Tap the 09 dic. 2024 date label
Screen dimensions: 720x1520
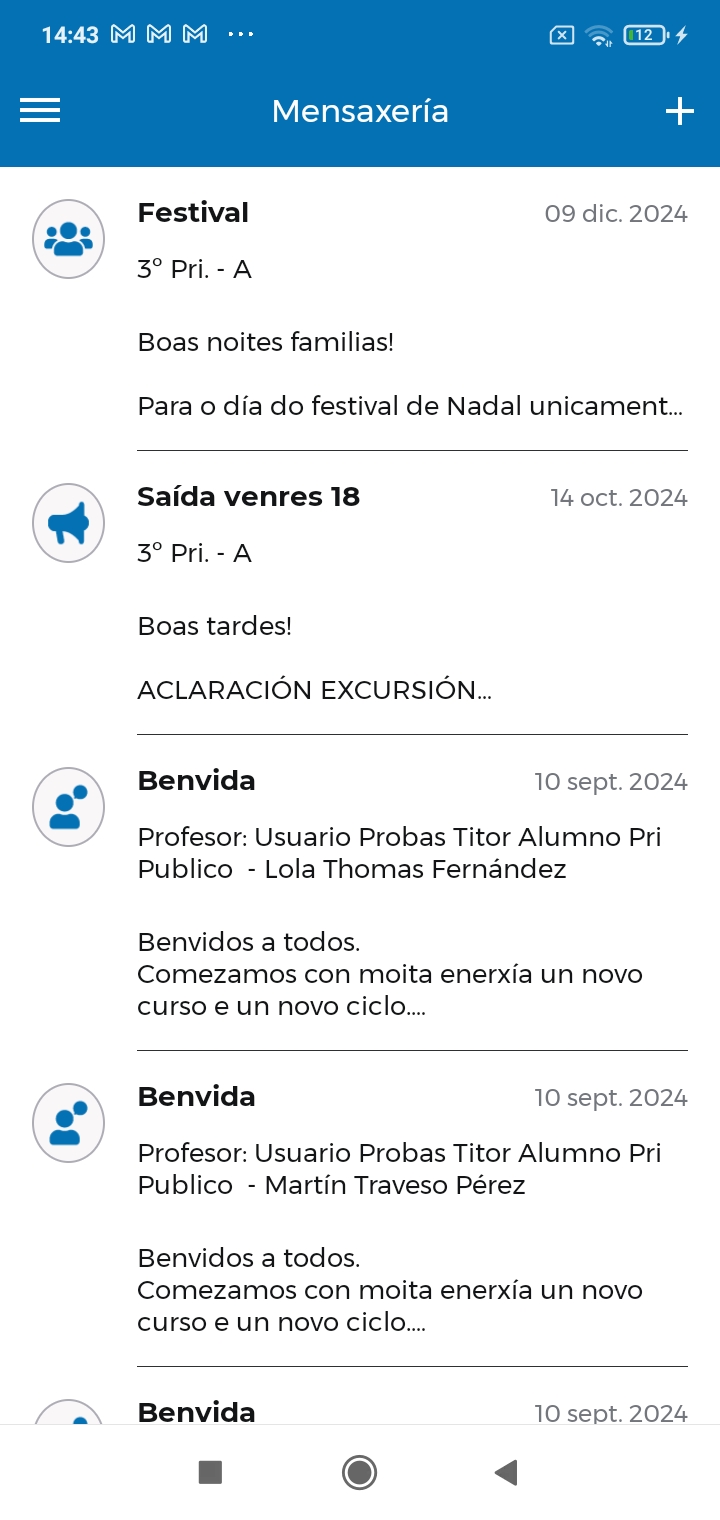(616, 214)
